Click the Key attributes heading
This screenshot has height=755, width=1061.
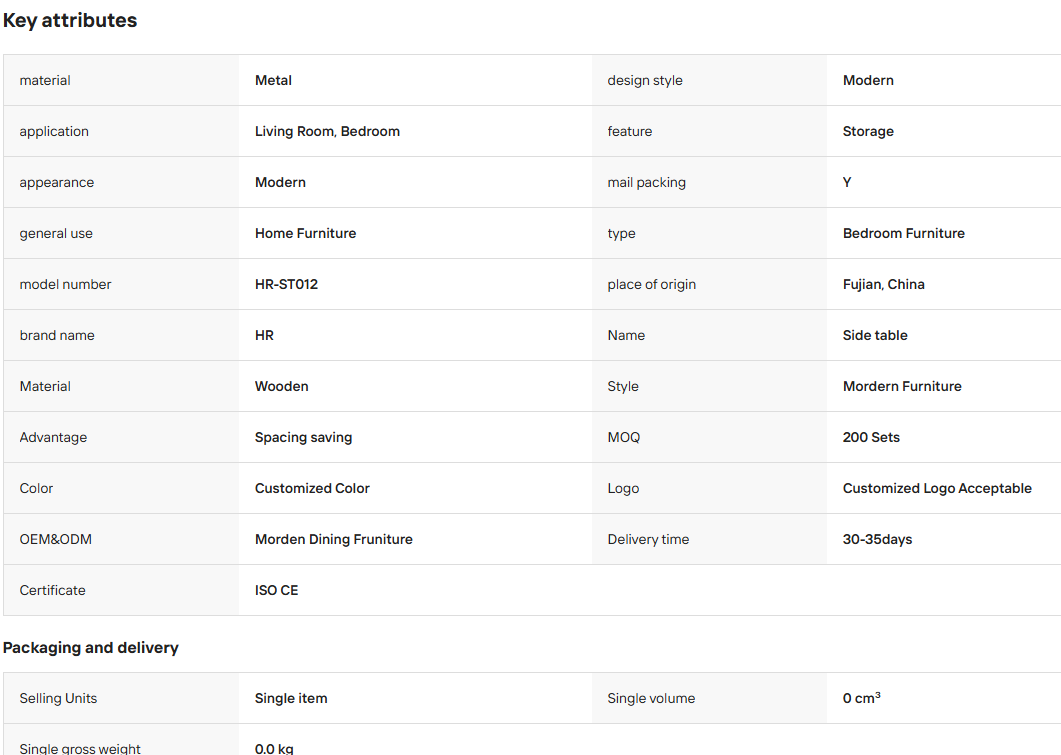point(70,20)
